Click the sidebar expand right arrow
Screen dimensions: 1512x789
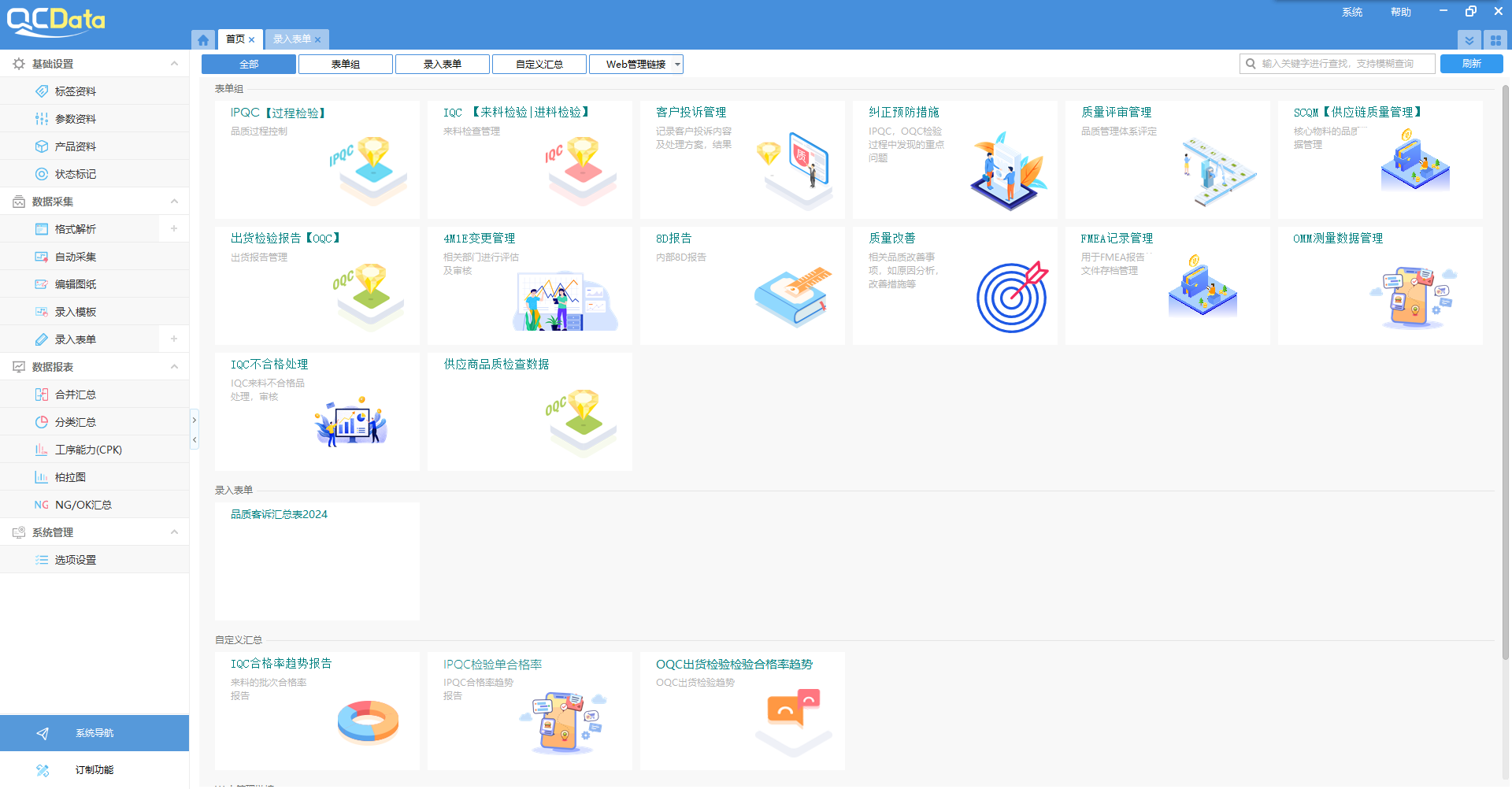click(195, 420)
